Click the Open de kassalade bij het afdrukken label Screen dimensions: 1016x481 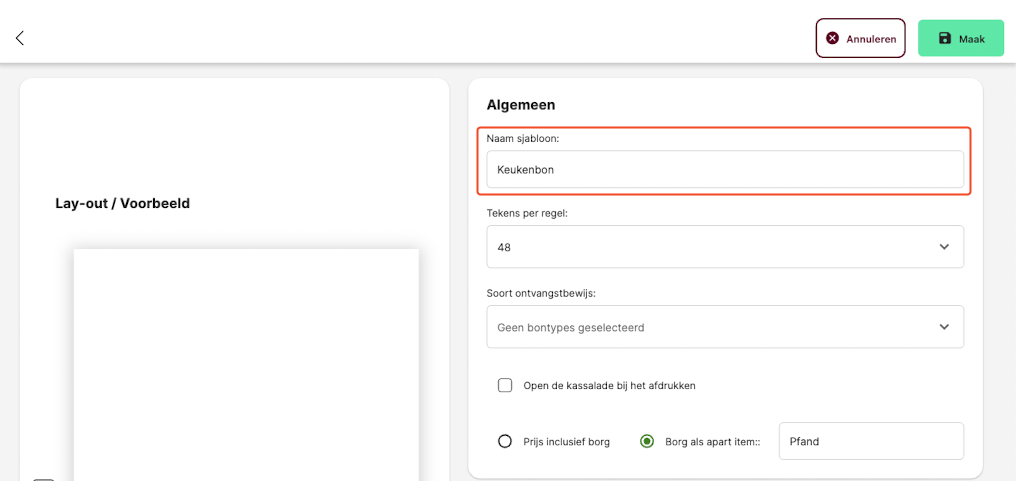tap(609, 386)
